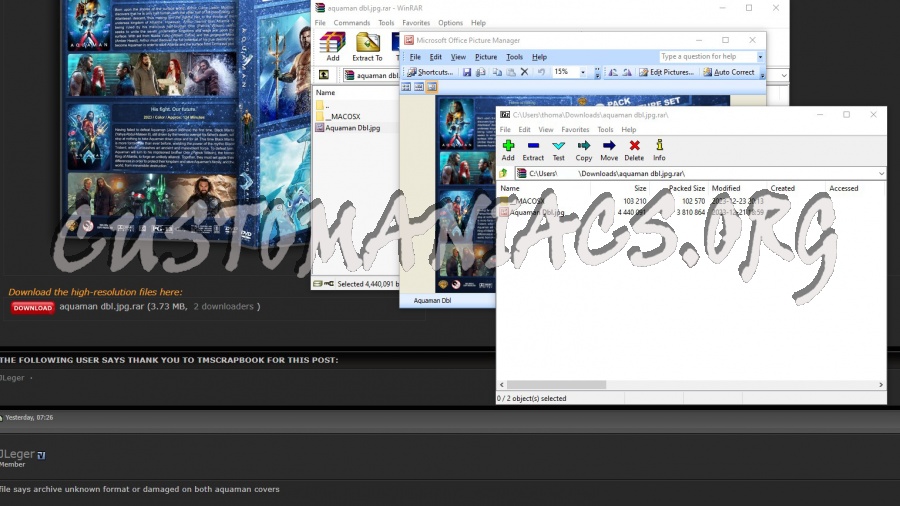Click JLeger username link in post header
This screenshot has height=506, width=900.
[17, 454]
